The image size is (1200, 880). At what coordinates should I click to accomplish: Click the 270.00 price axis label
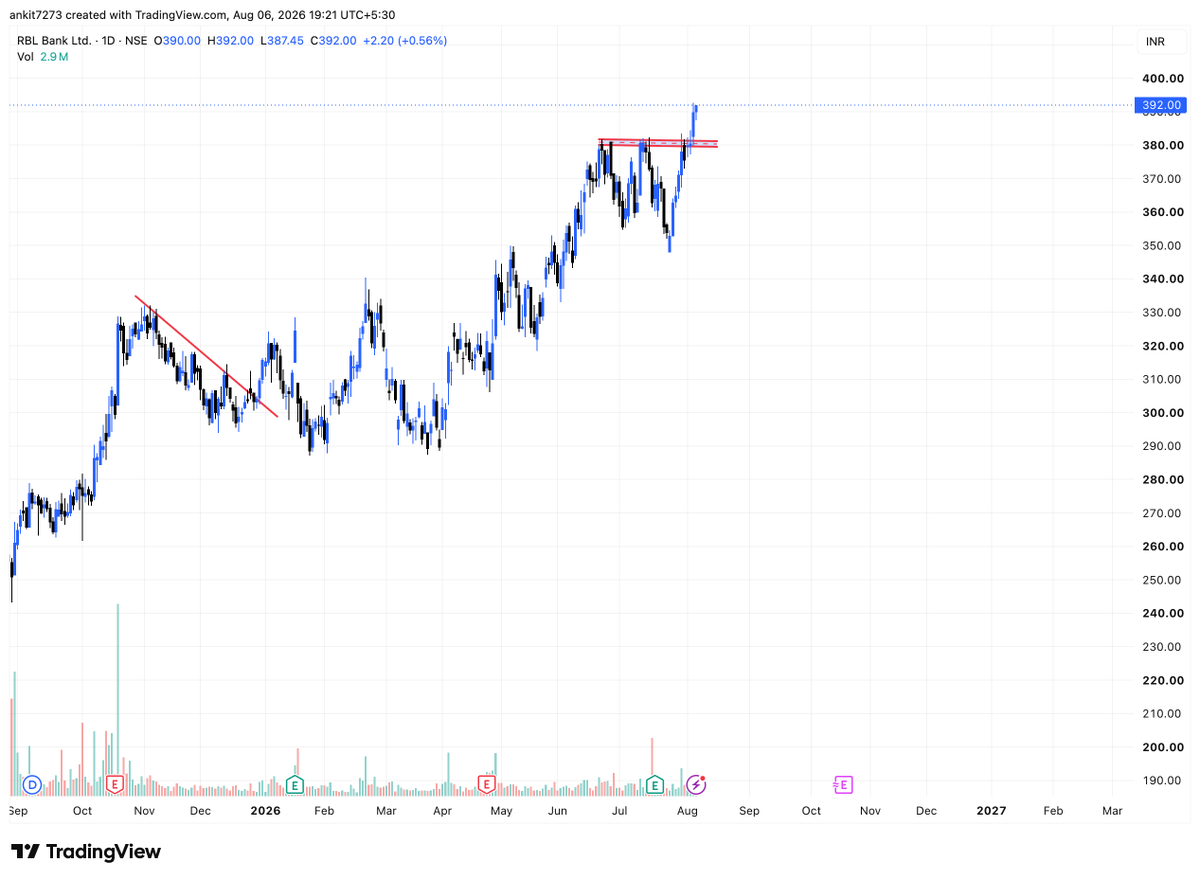[x=1163, y=513]
